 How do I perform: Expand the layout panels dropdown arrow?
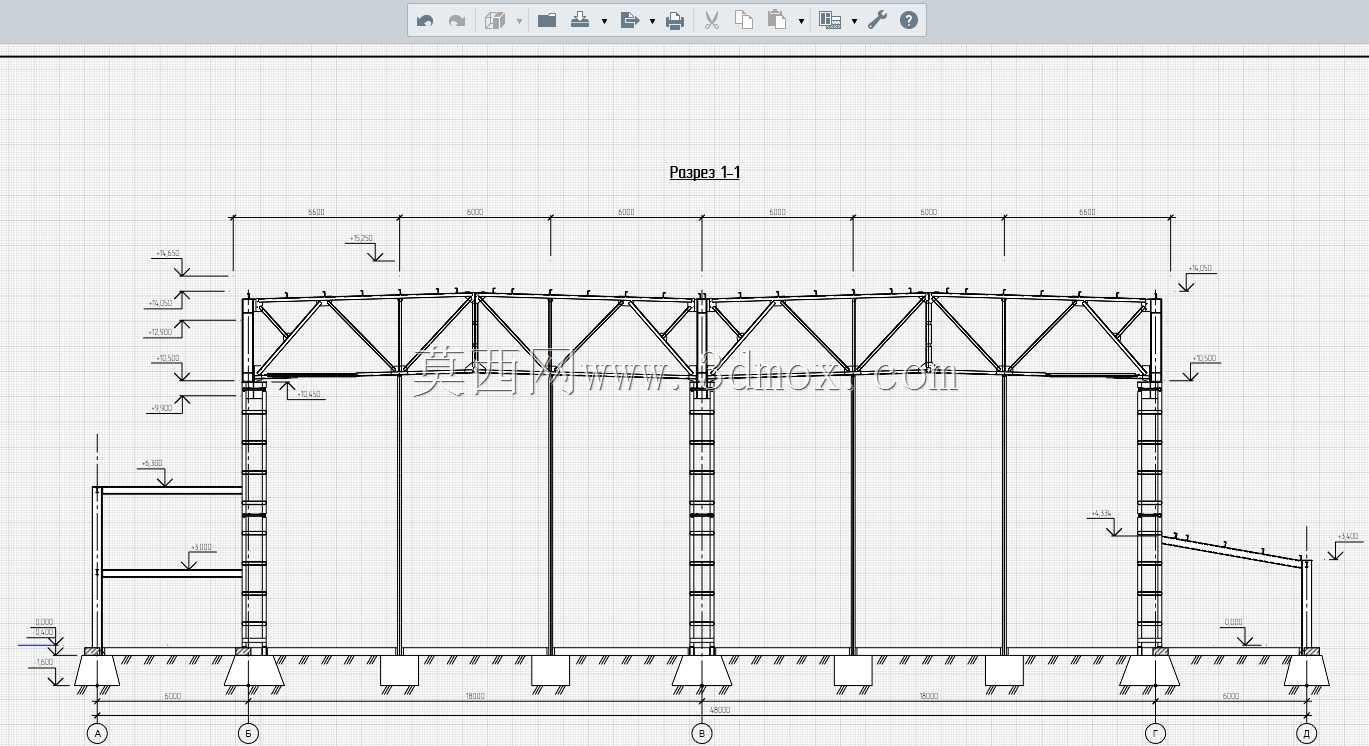854,21
